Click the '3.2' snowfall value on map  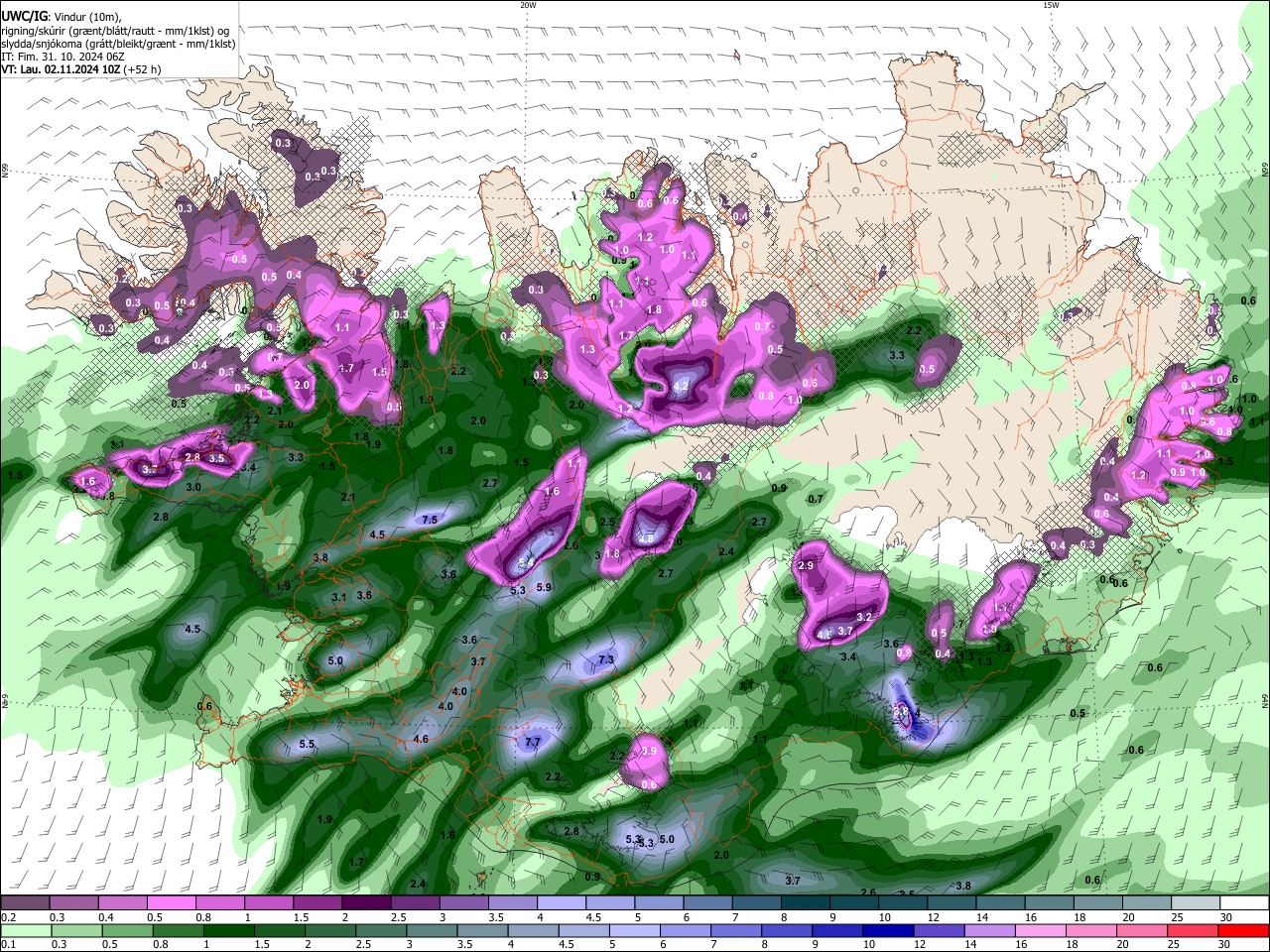click(x=863, y=617)
